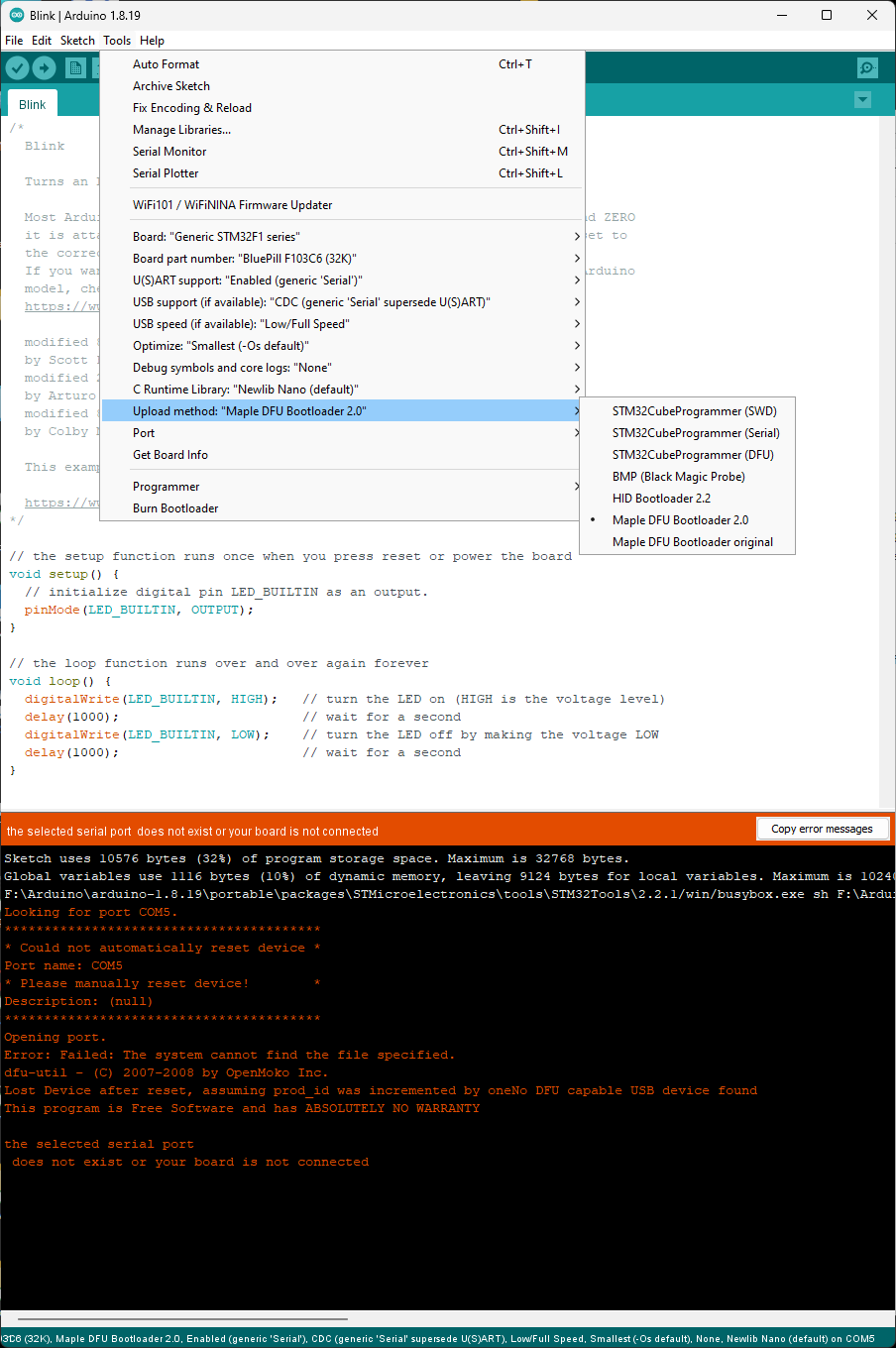Expand USB speed Low/Full Speed submenu
The image size is (896, 1348).
(343, 324)
